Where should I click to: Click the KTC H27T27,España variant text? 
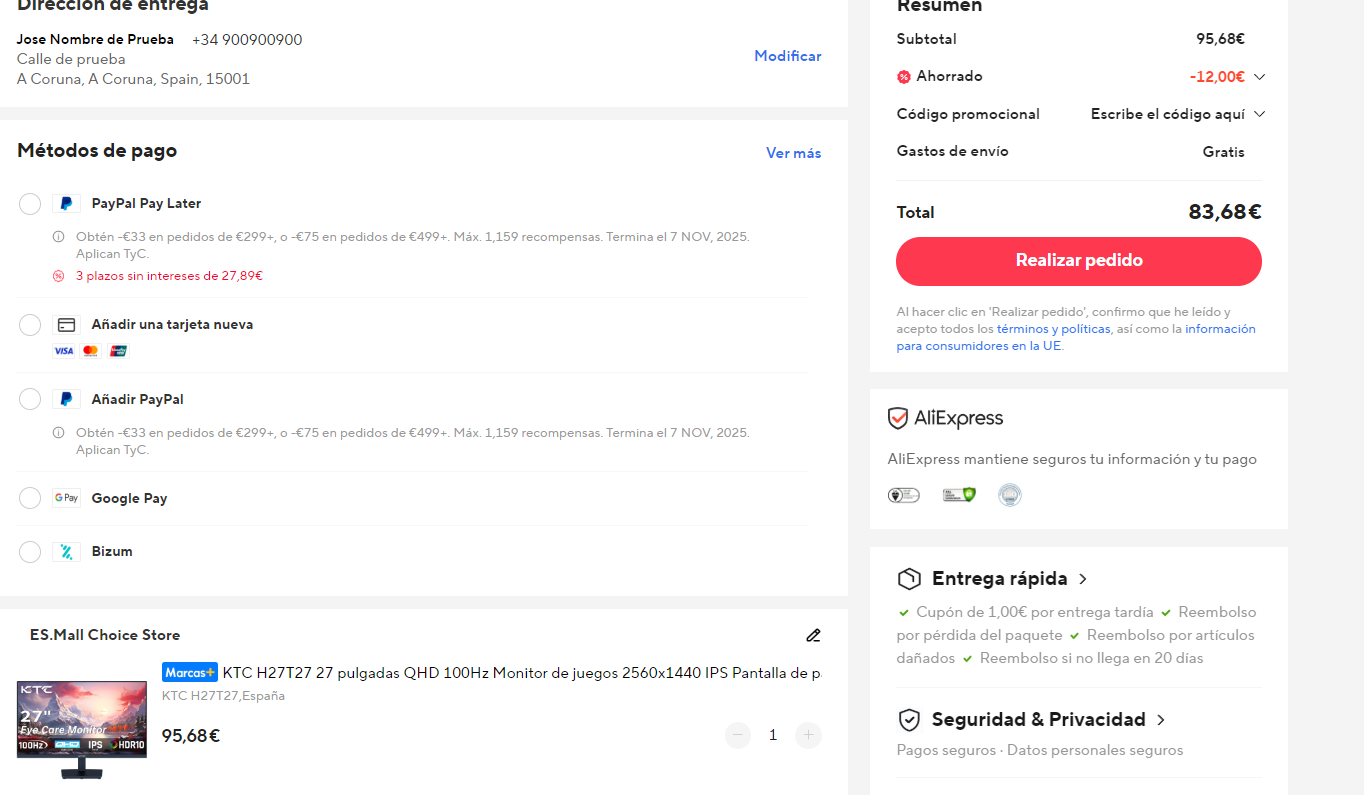(223, 696)
